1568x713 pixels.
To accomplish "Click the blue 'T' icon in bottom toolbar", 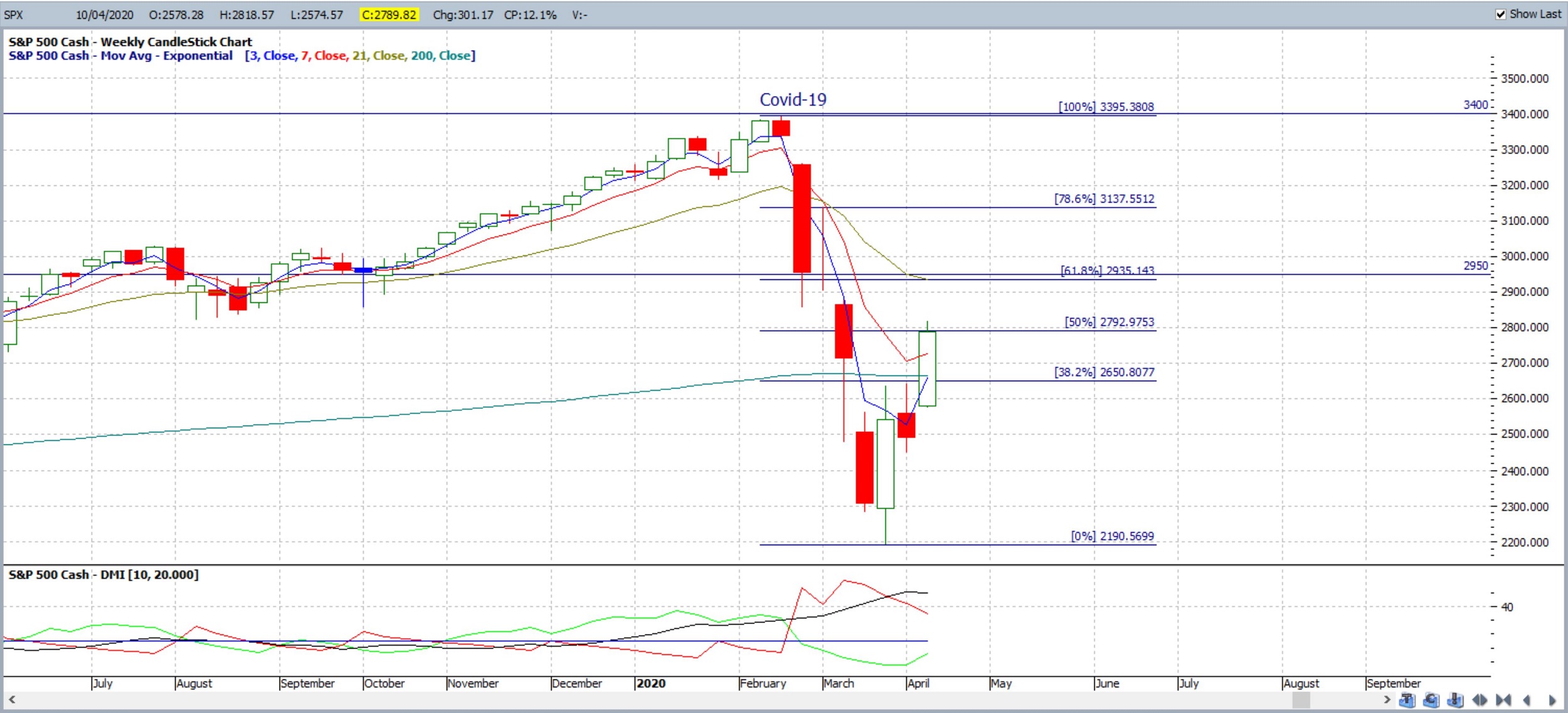I will point(1407,700).
